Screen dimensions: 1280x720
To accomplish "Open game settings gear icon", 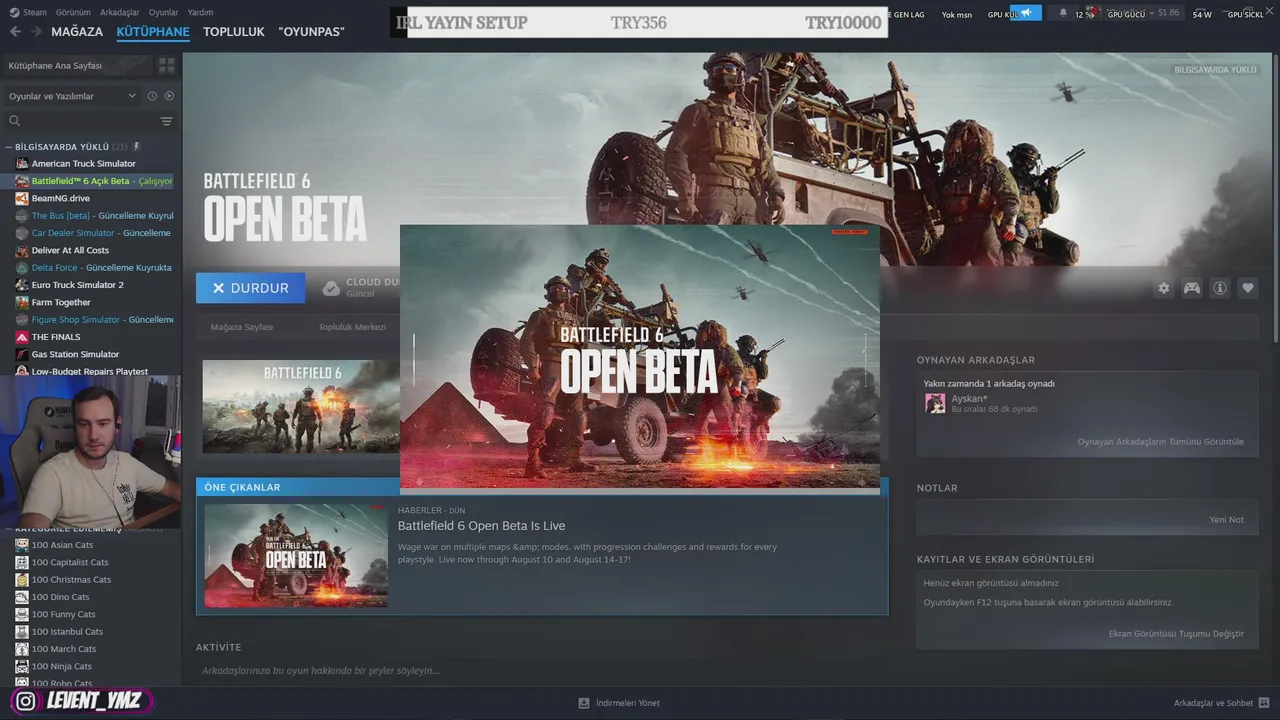I will pos(1164,288).
